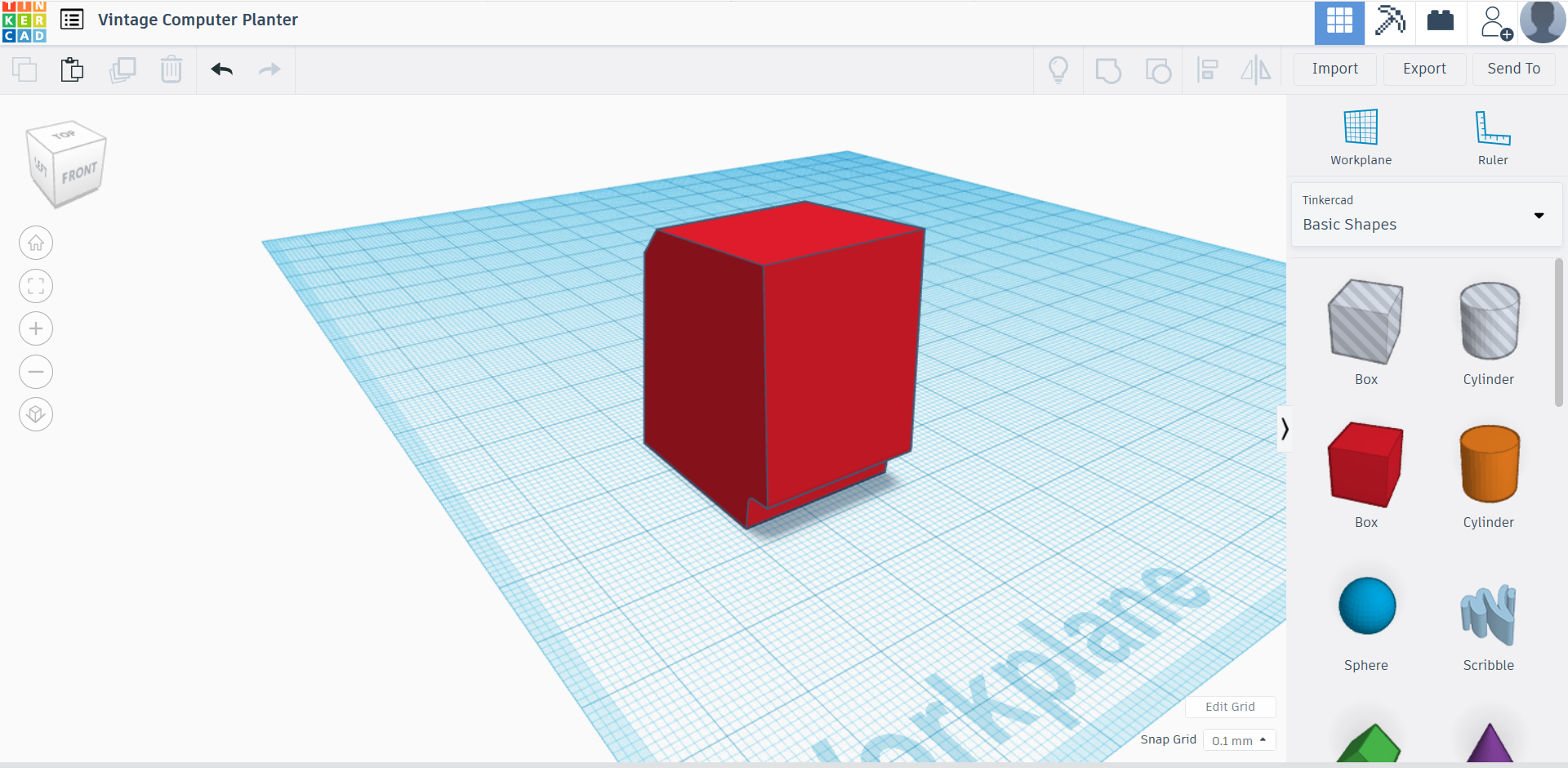Click the Vintage Computer Planter design title
Viewport: 1568px width, 768px height.
pyautogui.click(x=198, y=20)
